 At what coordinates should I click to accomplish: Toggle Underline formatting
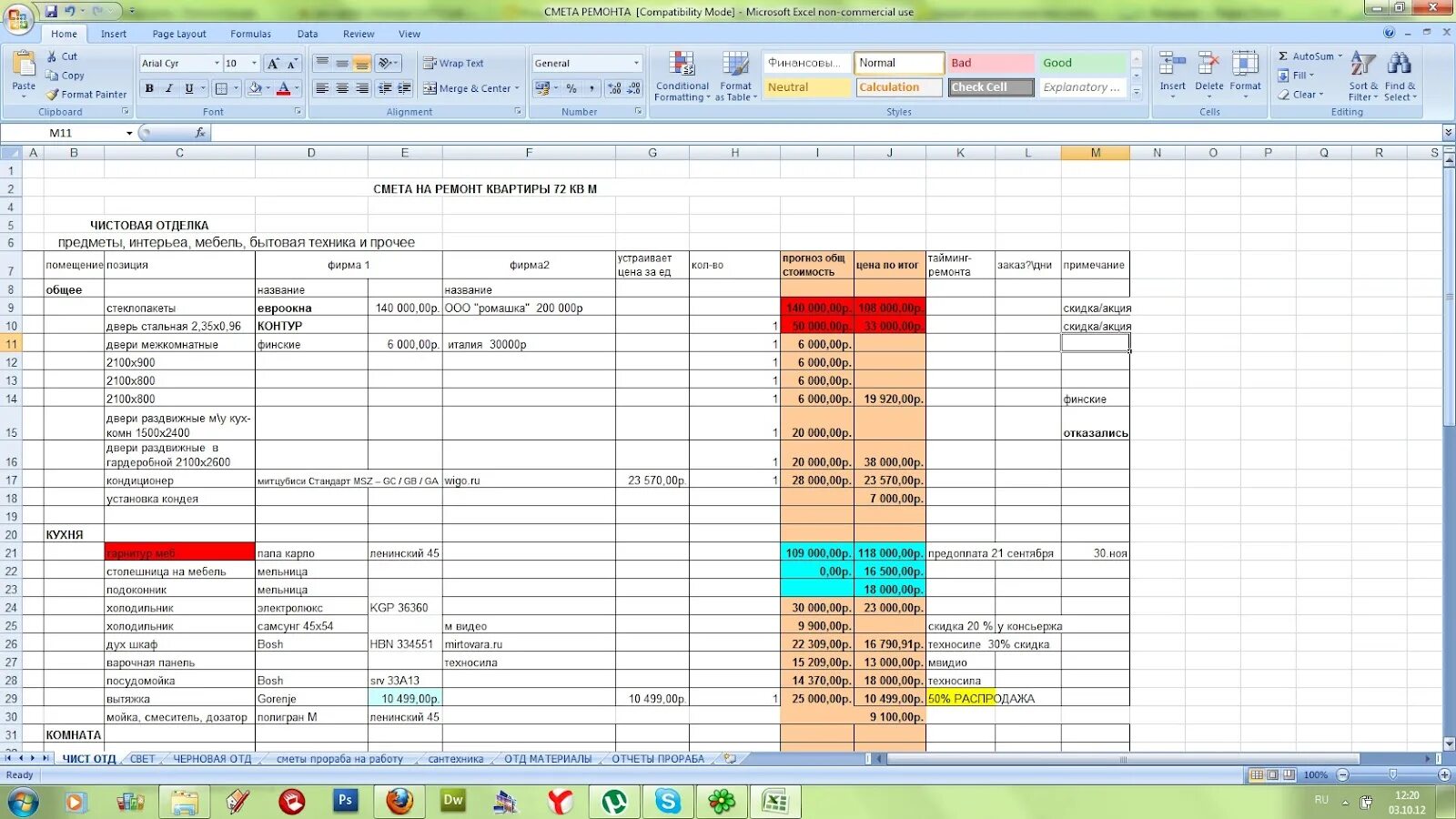(x=189, y=88)
